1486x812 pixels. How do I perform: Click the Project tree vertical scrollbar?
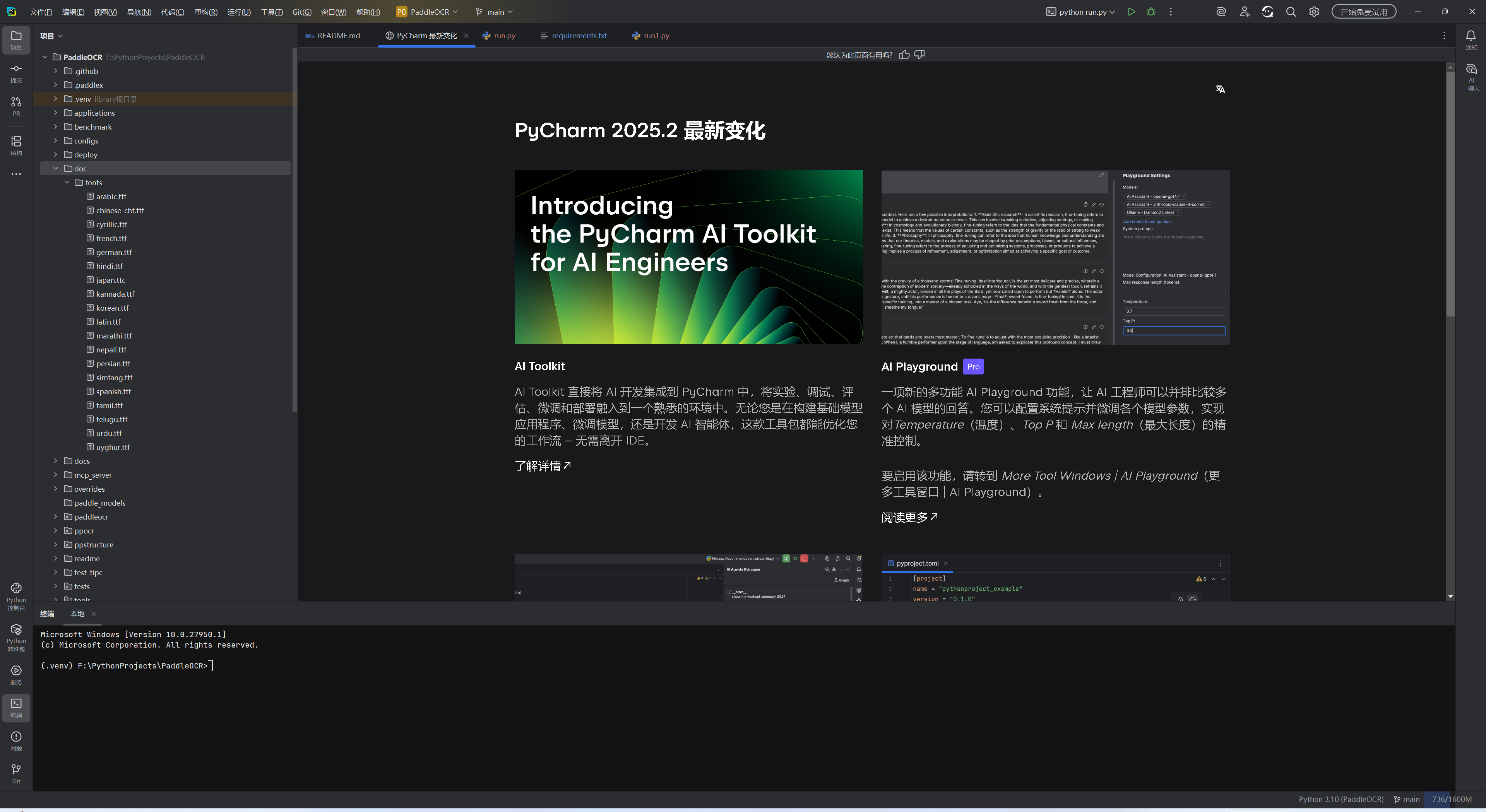coord(295,231)
